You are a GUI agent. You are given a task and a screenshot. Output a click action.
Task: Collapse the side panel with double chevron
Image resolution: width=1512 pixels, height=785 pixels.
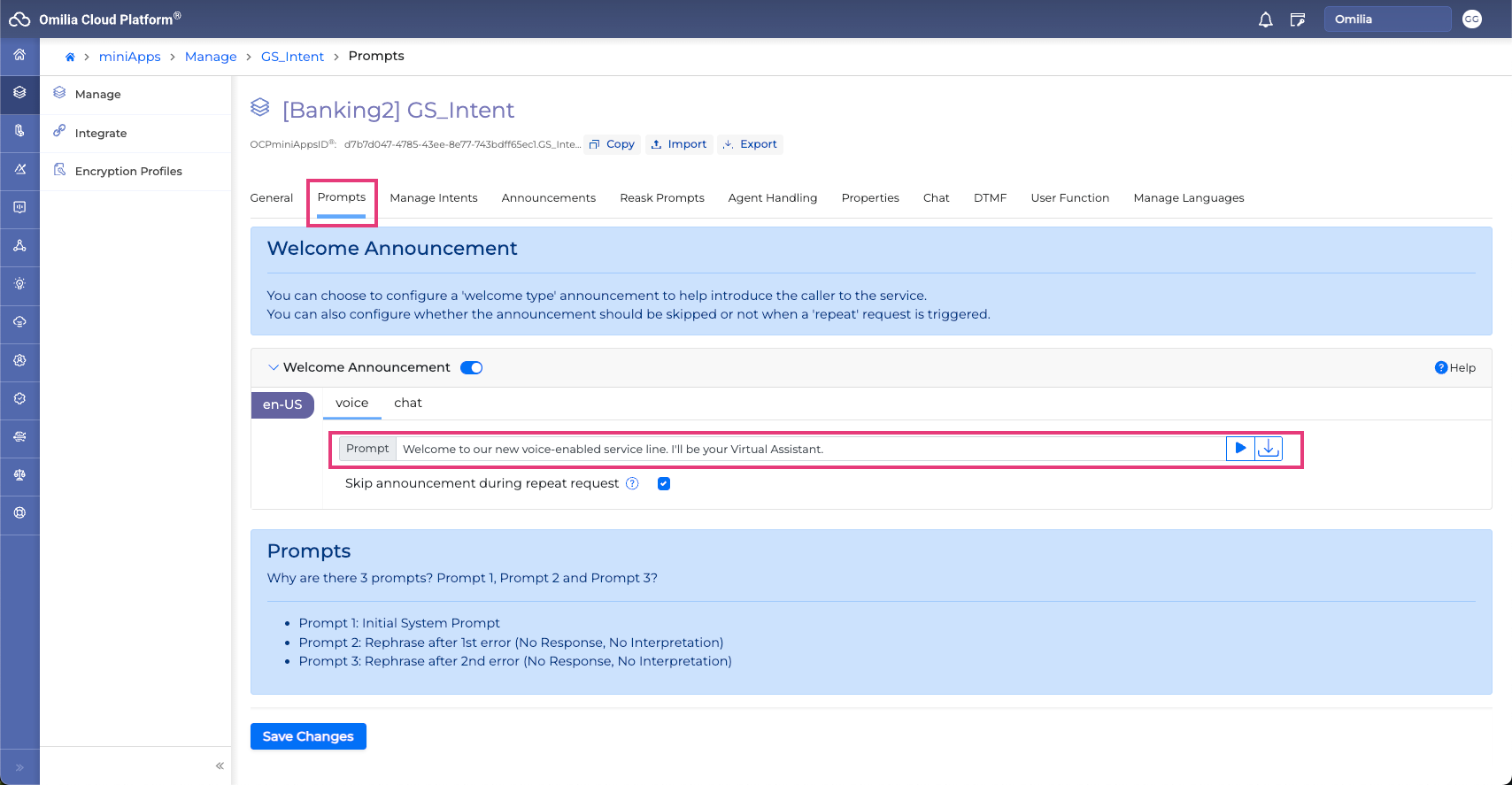[220, 766]
